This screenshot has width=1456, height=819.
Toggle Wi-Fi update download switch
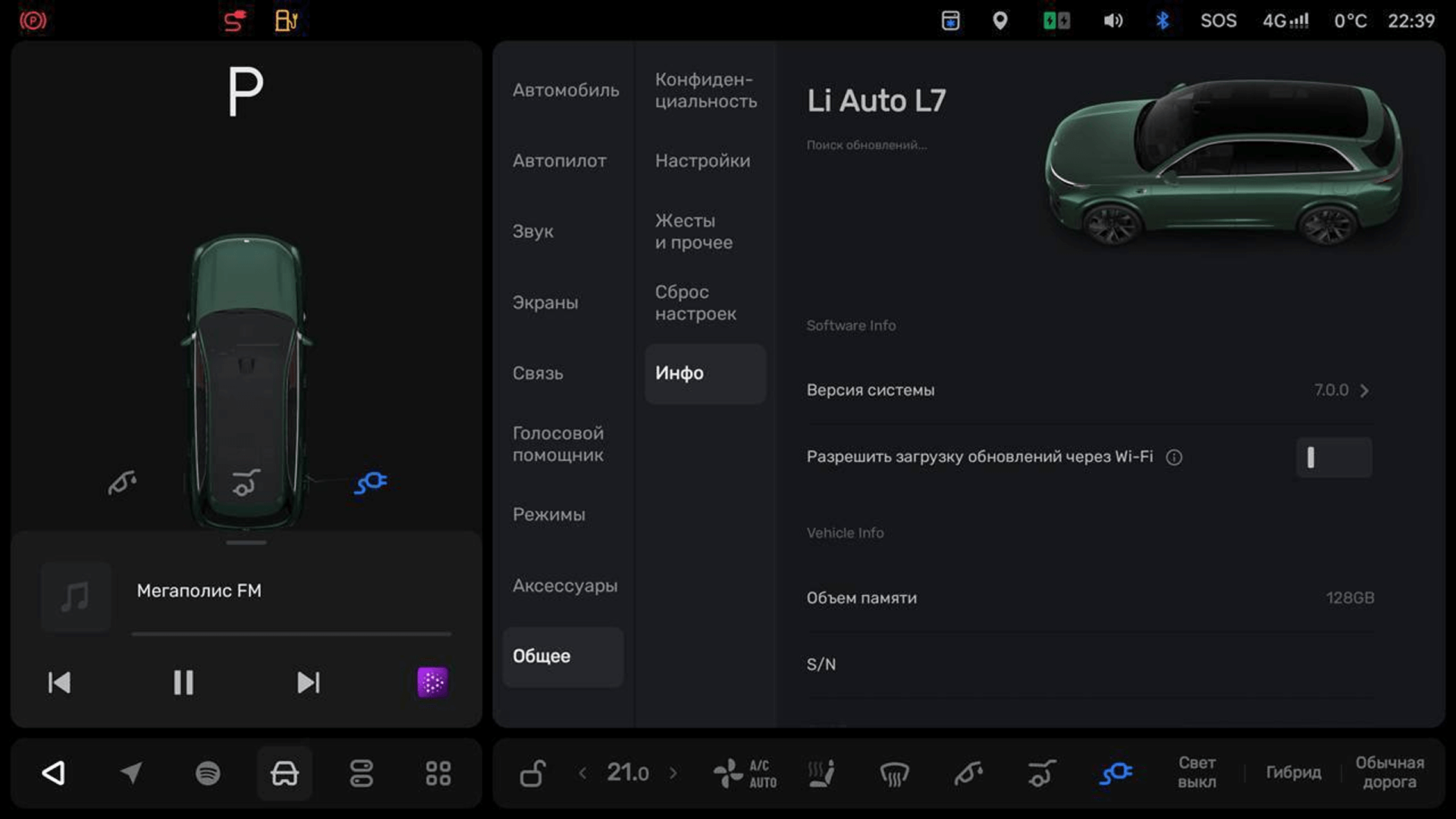coord(1333,457)
